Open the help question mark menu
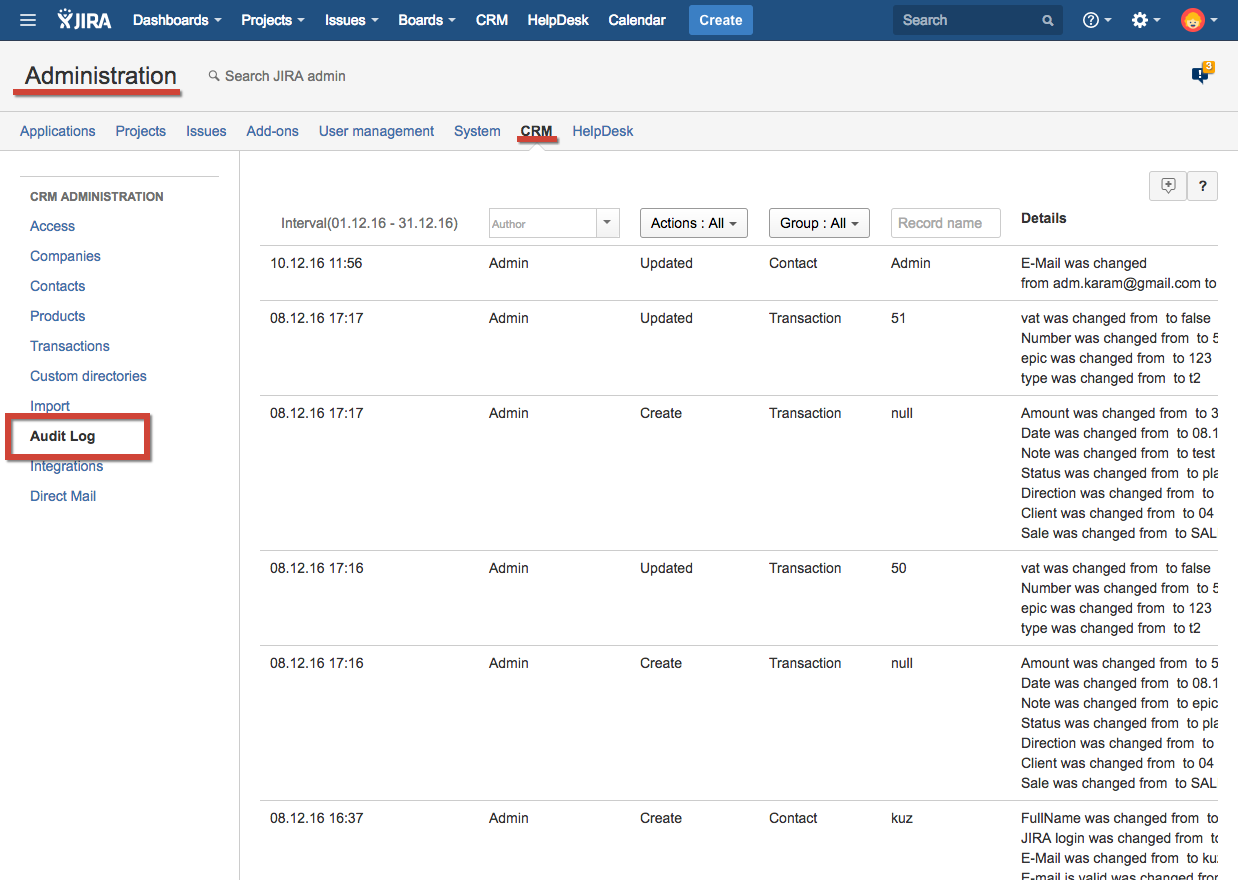This screenshot has height=880, width=1238. (x=1096, y=20)
